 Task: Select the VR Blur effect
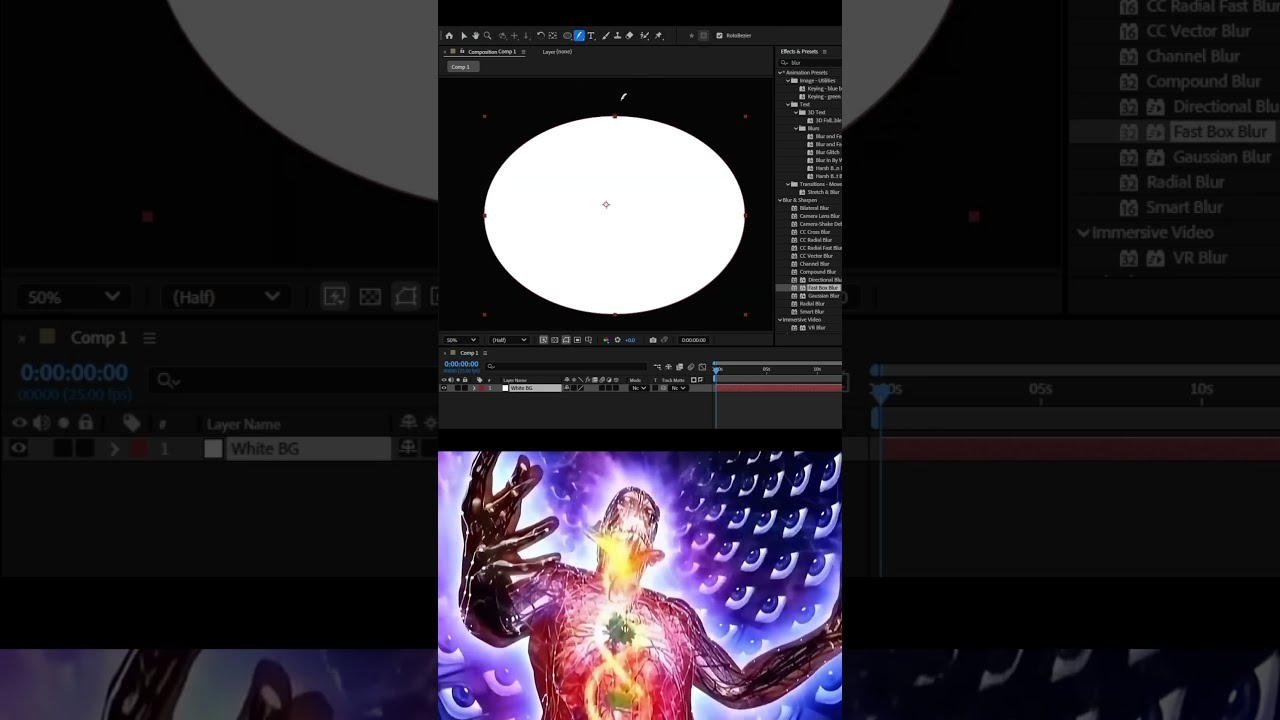[x=816, y=328]
